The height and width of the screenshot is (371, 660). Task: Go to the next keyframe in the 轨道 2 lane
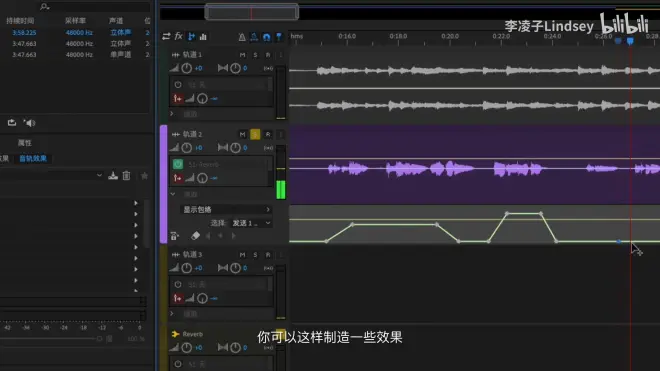pos(233,236)
